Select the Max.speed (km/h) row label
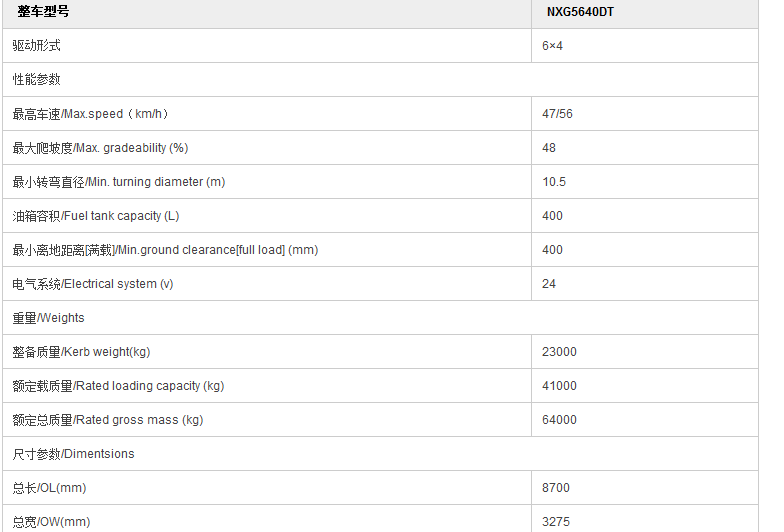This screenshot has width=784, height=532. tap(97, 114)
